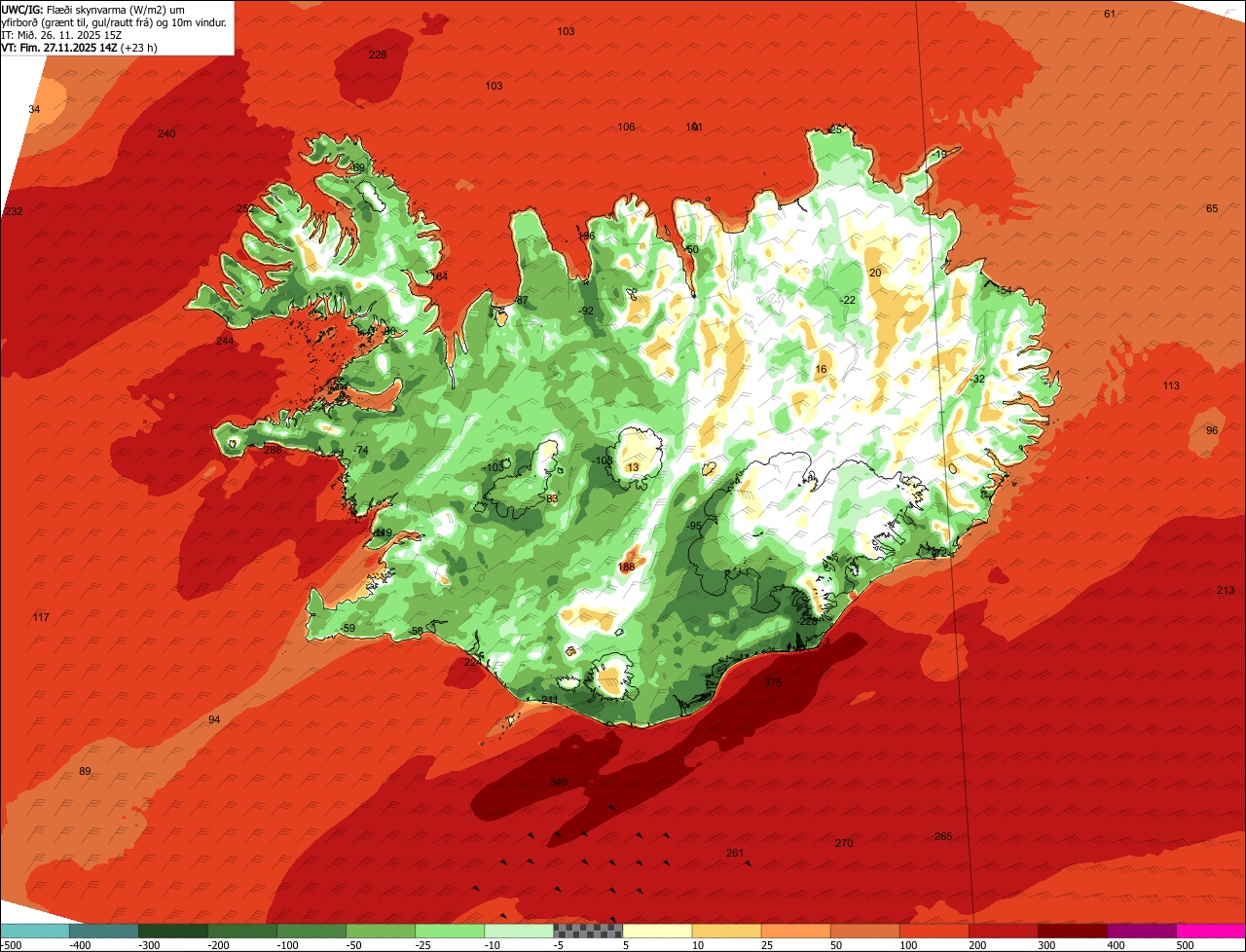
Task: Click the map value 117
Action: point(40,617)
